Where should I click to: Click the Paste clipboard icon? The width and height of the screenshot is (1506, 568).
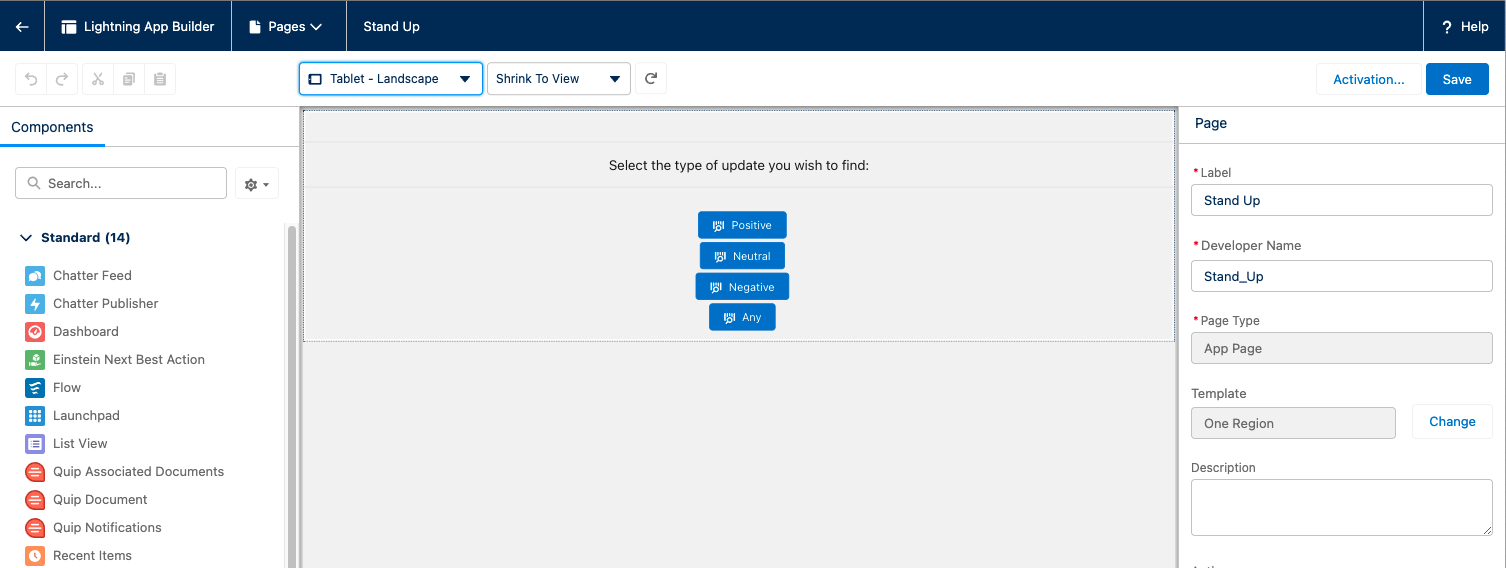(160, 79)
